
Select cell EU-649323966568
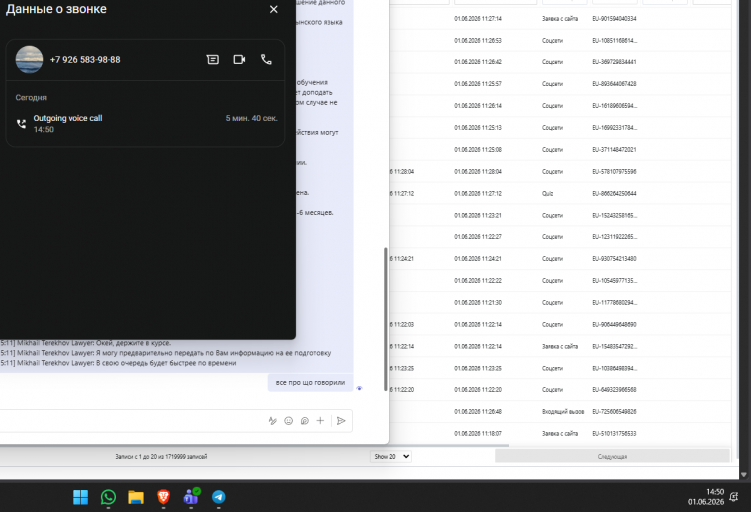pyautogui.click(x=614, y=389)
